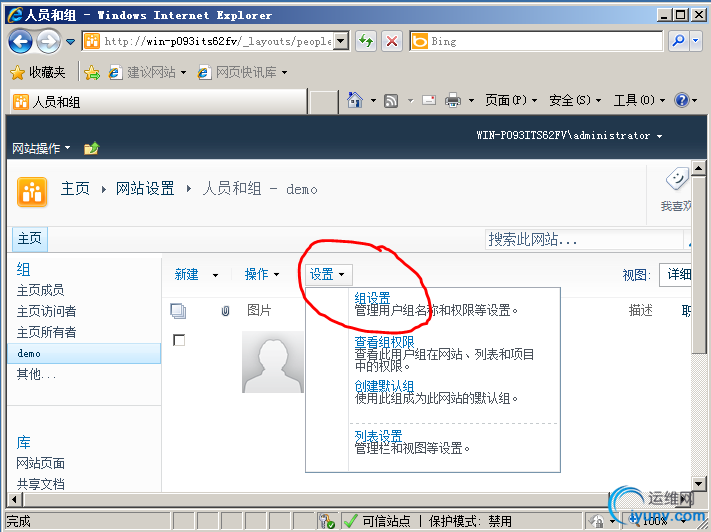Click the 搜索此网站 search box
The width and height of the screenshot is (711, 532).
tap(585, 239)
